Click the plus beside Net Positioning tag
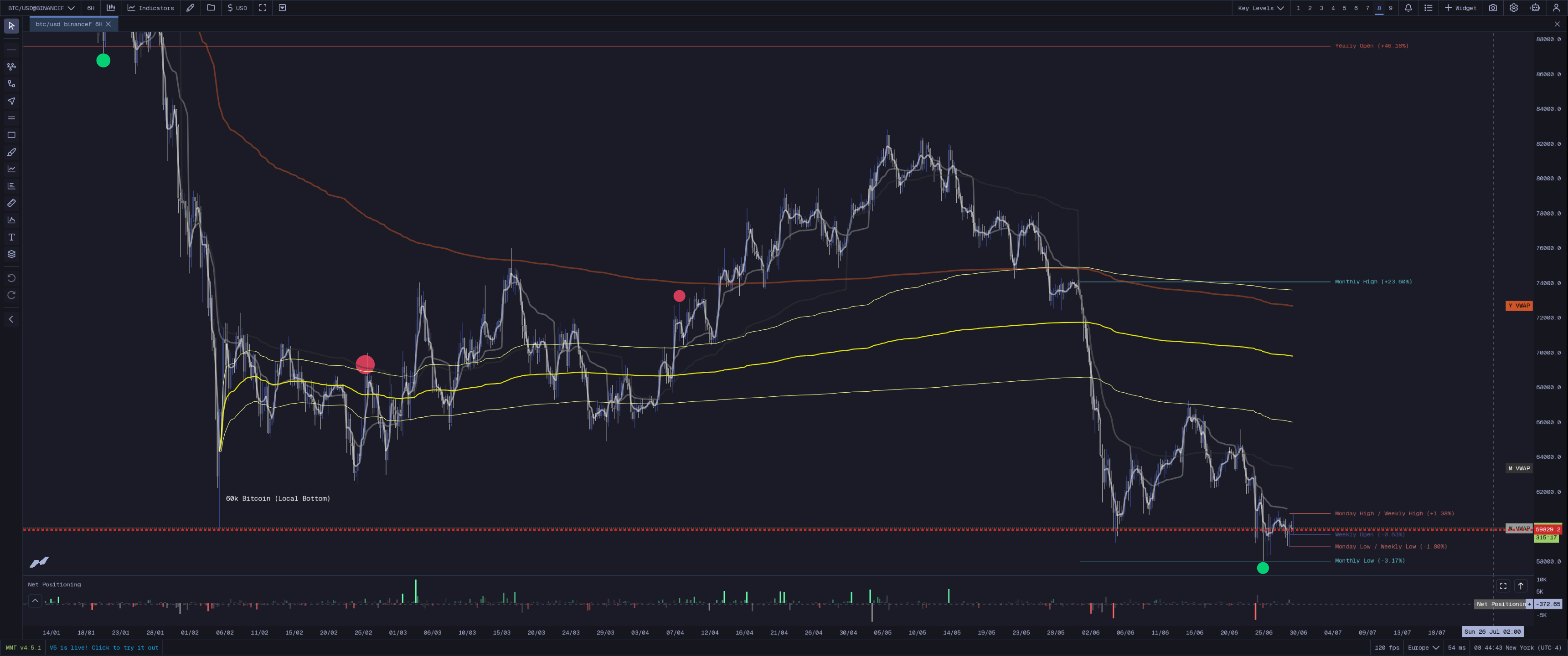This screenshot has width=1568, height=656. (1529, 604)
